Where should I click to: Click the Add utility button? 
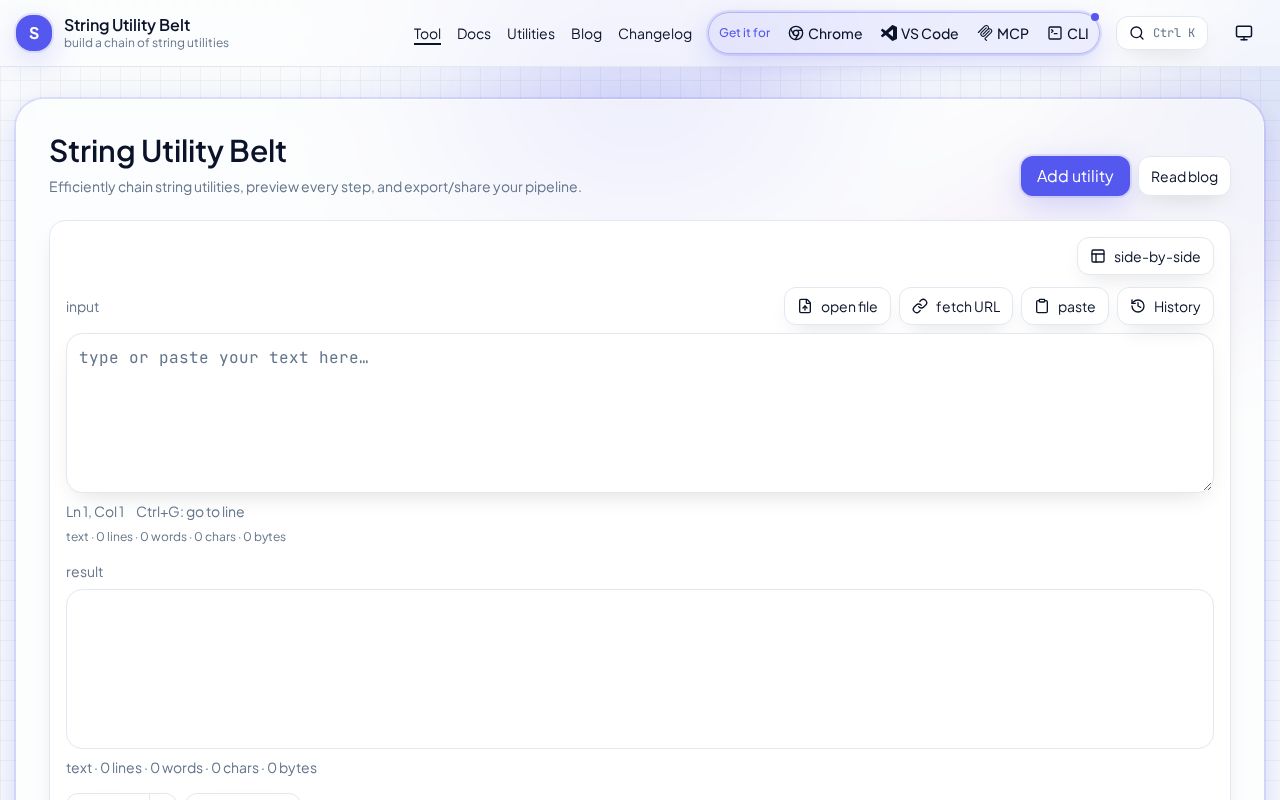(x=1075, y=176)
